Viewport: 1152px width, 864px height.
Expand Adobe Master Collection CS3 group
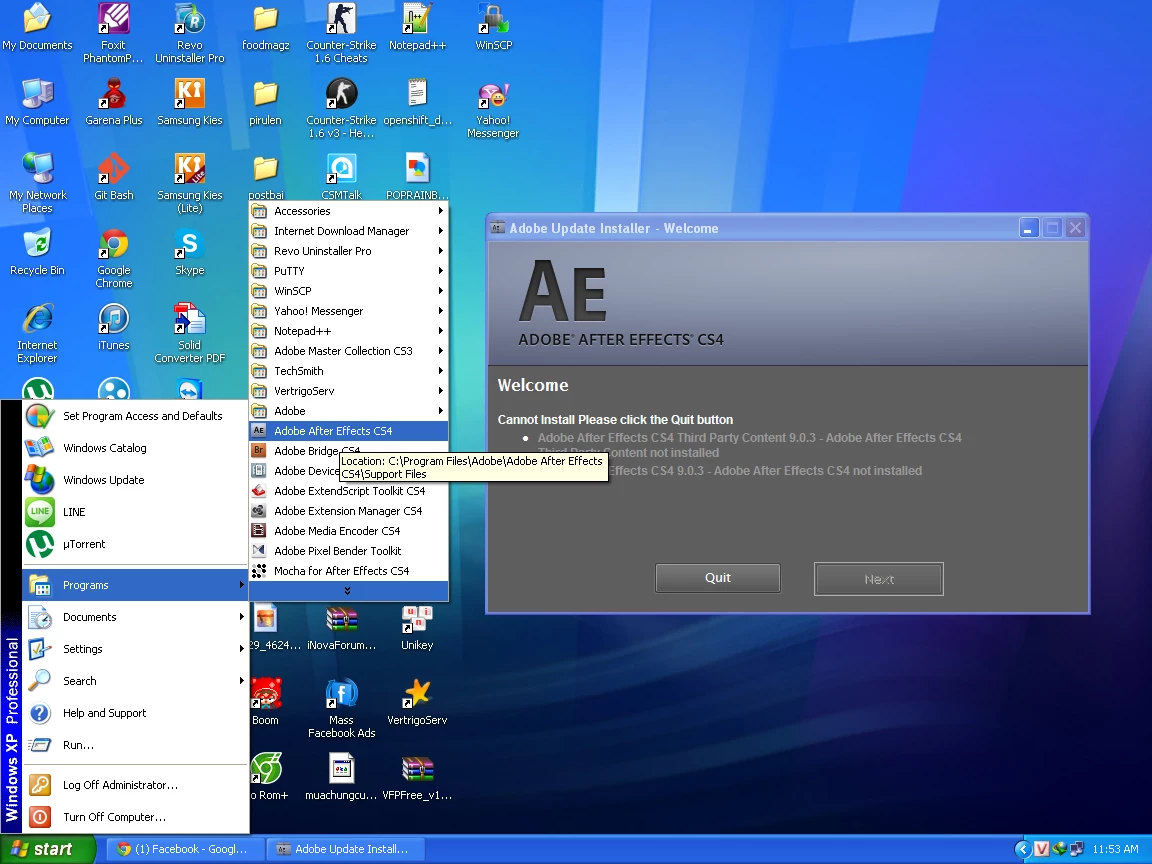[348, 350]
